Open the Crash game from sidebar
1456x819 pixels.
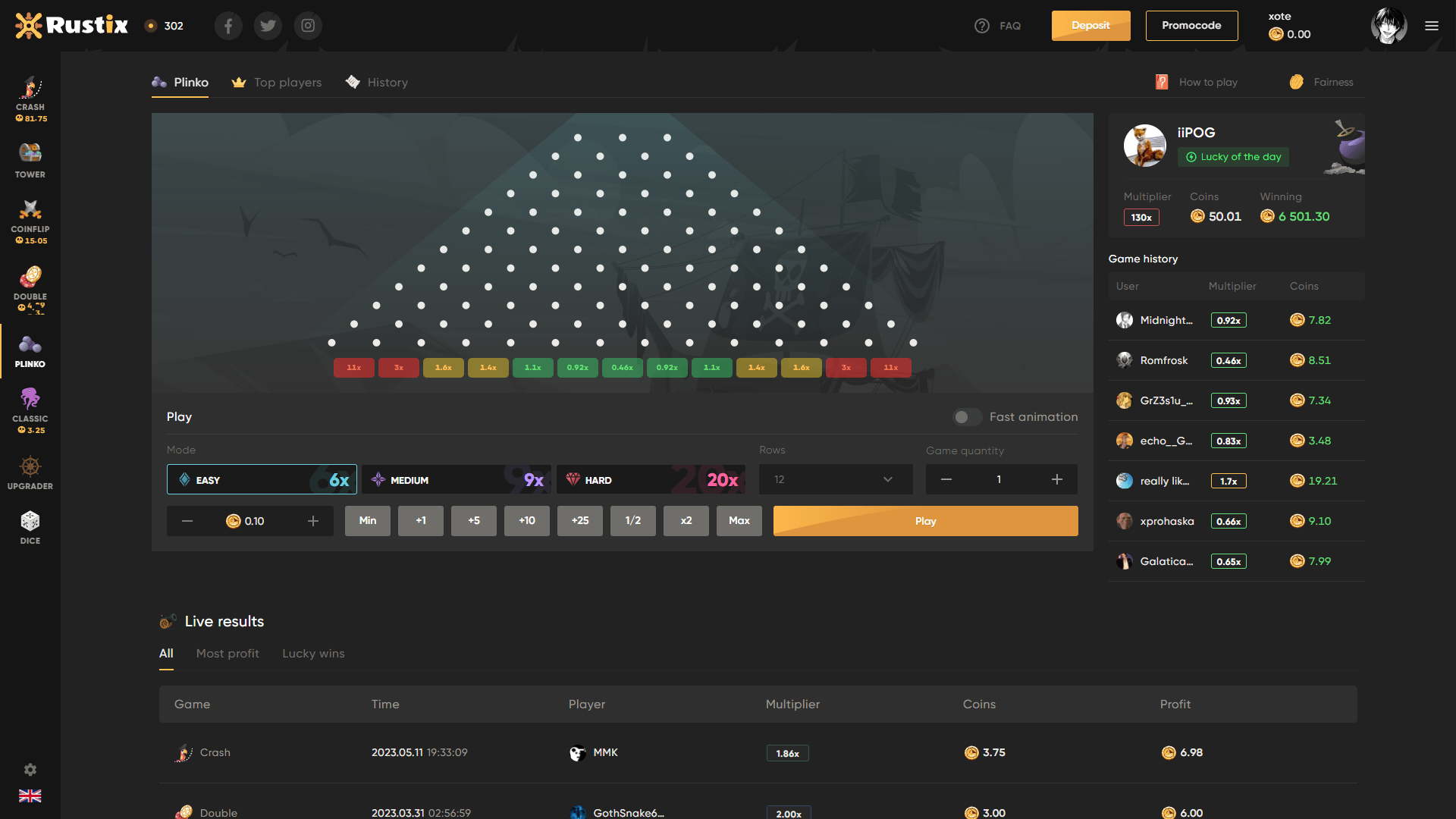click(x=30, y=99)
